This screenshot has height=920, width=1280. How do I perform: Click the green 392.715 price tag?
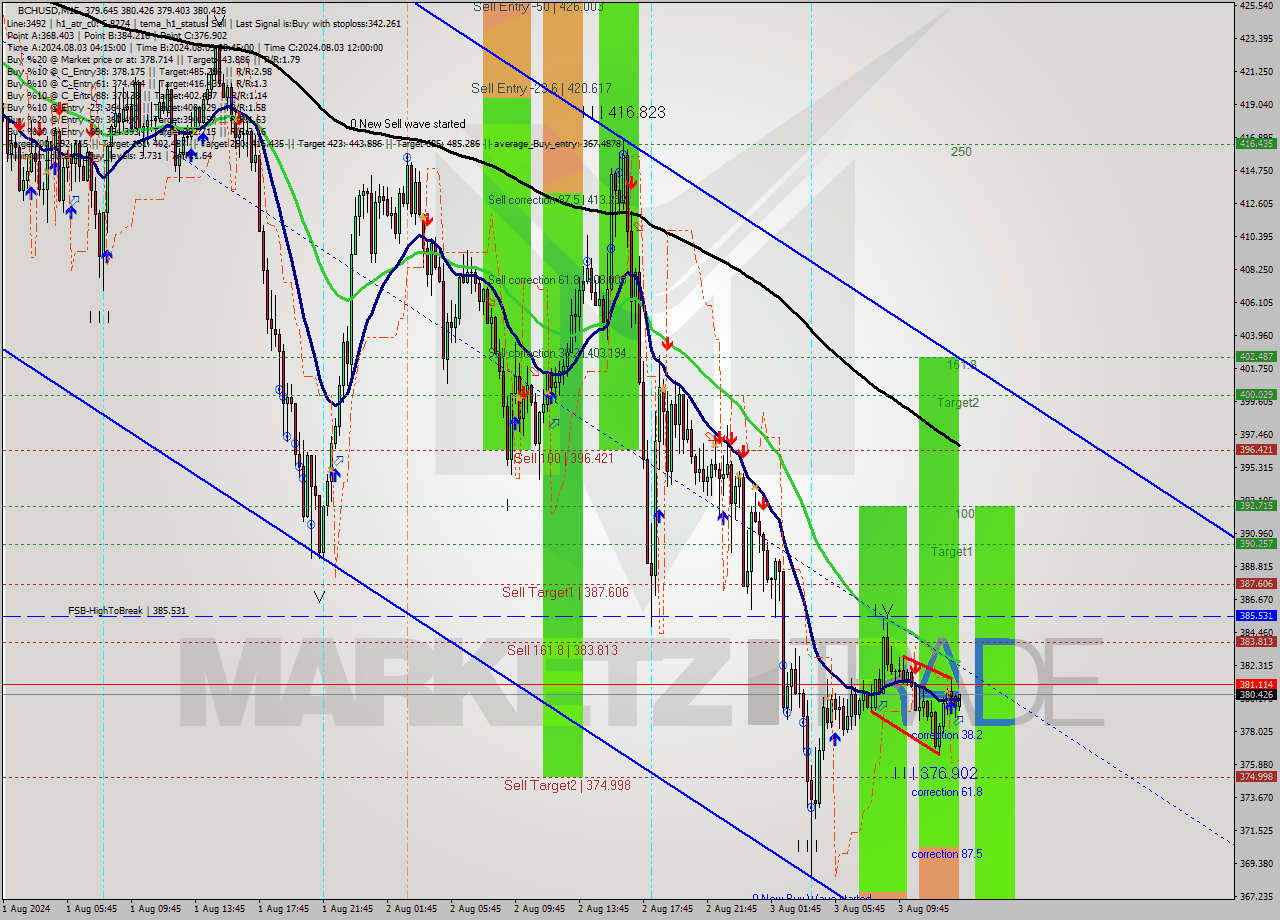tap(1256, 506)
